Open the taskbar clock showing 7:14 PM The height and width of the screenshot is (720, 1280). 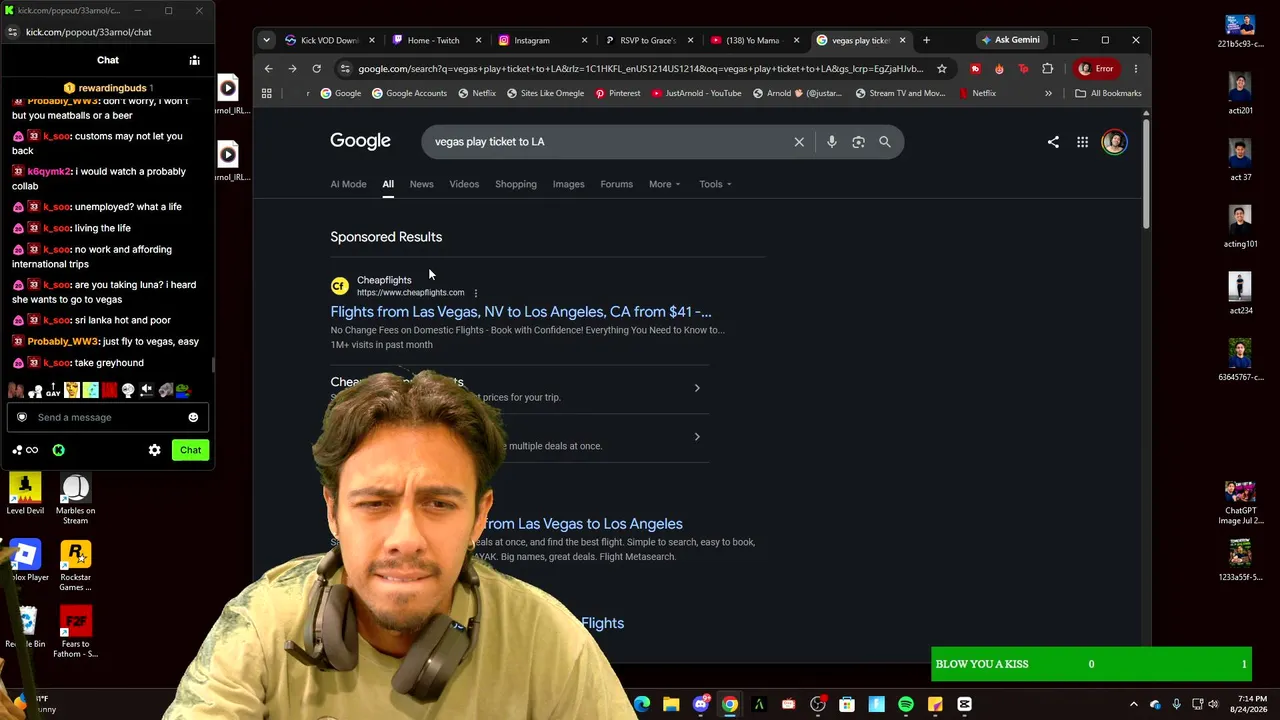pyautogui.click(x=1251, y=705)
